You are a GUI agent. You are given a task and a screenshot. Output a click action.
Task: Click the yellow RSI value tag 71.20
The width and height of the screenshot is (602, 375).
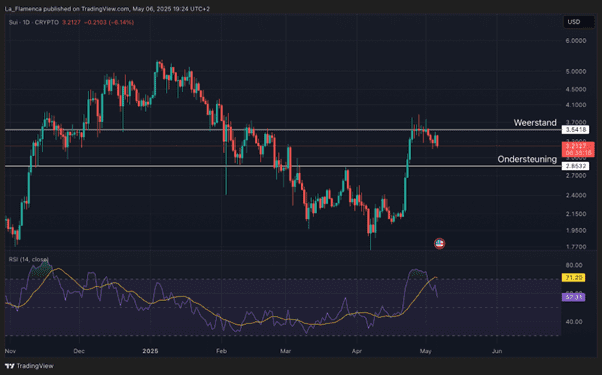click(x=574, y=277)
